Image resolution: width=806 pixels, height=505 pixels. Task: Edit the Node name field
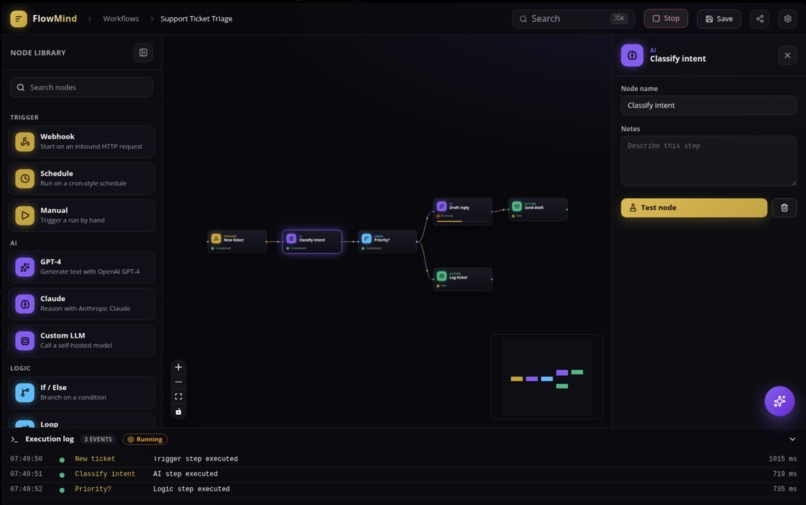708,105
